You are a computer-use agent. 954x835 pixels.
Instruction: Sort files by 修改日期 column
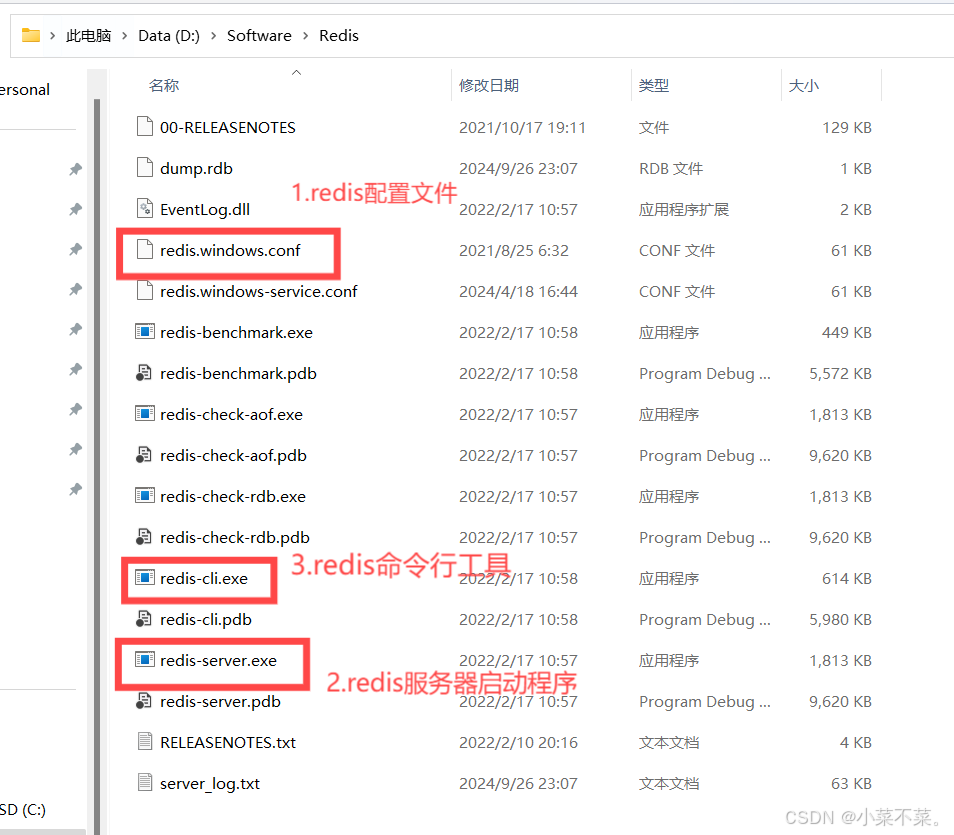489,86
